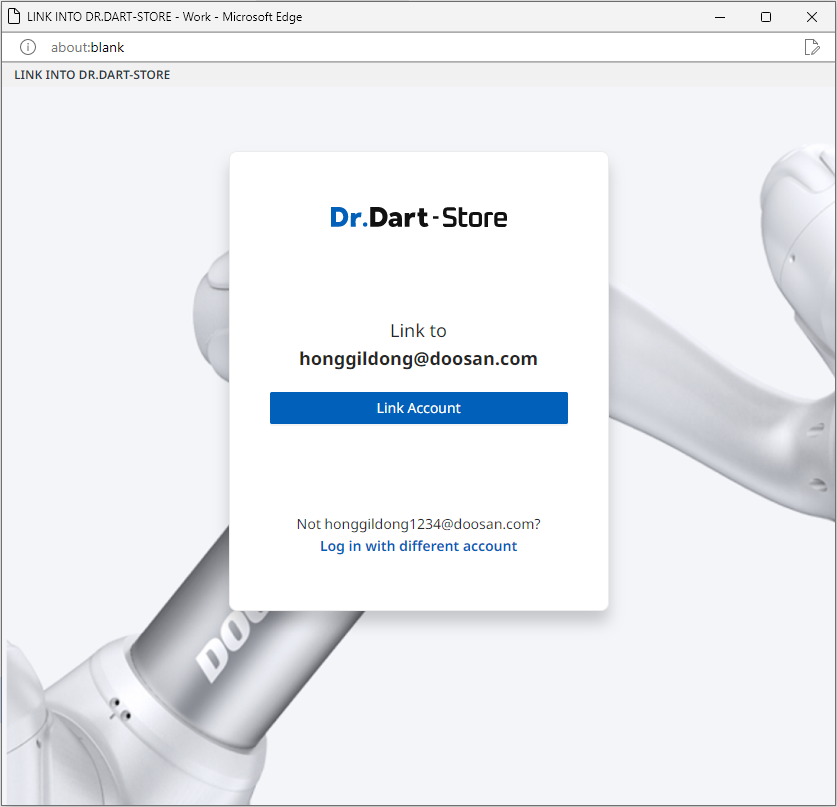
Task: Click the page edit icon in address bar
Action: (x=811, y=48)
